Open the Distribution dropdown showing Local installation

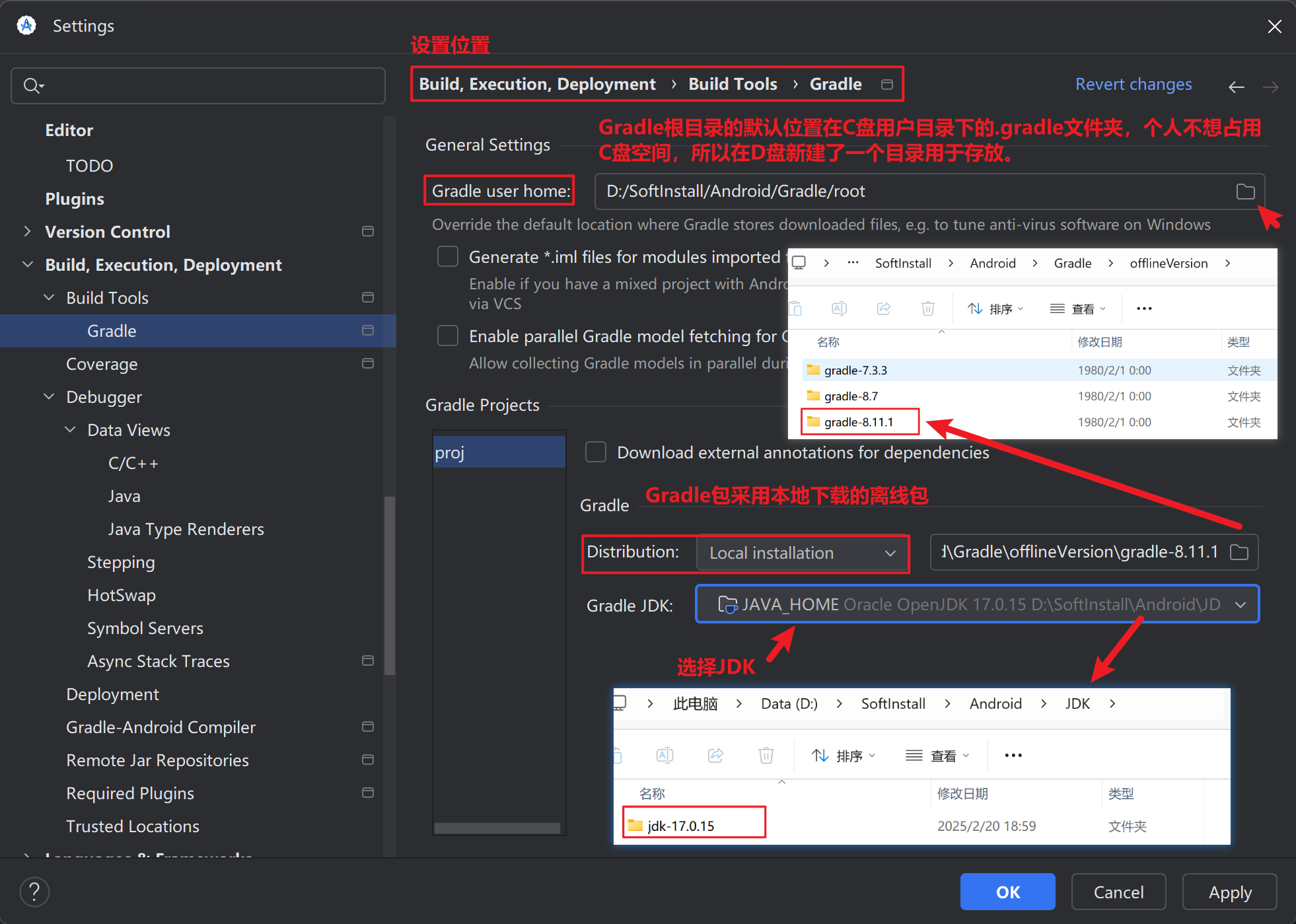click(x=803, y=553)
